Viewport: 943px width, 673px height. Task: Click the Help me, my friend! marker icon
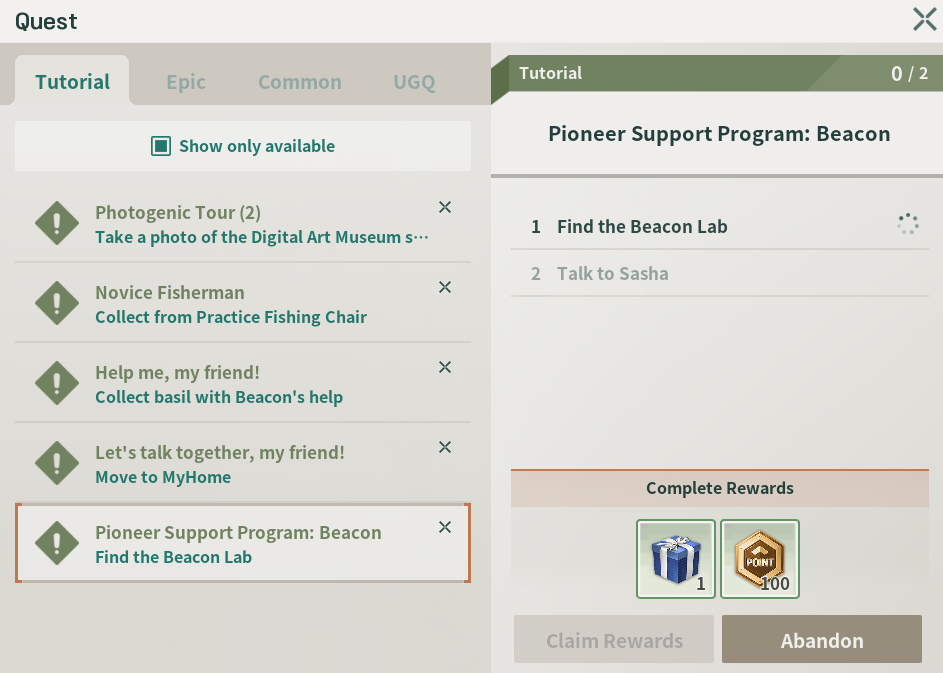(x=57, y=383)
